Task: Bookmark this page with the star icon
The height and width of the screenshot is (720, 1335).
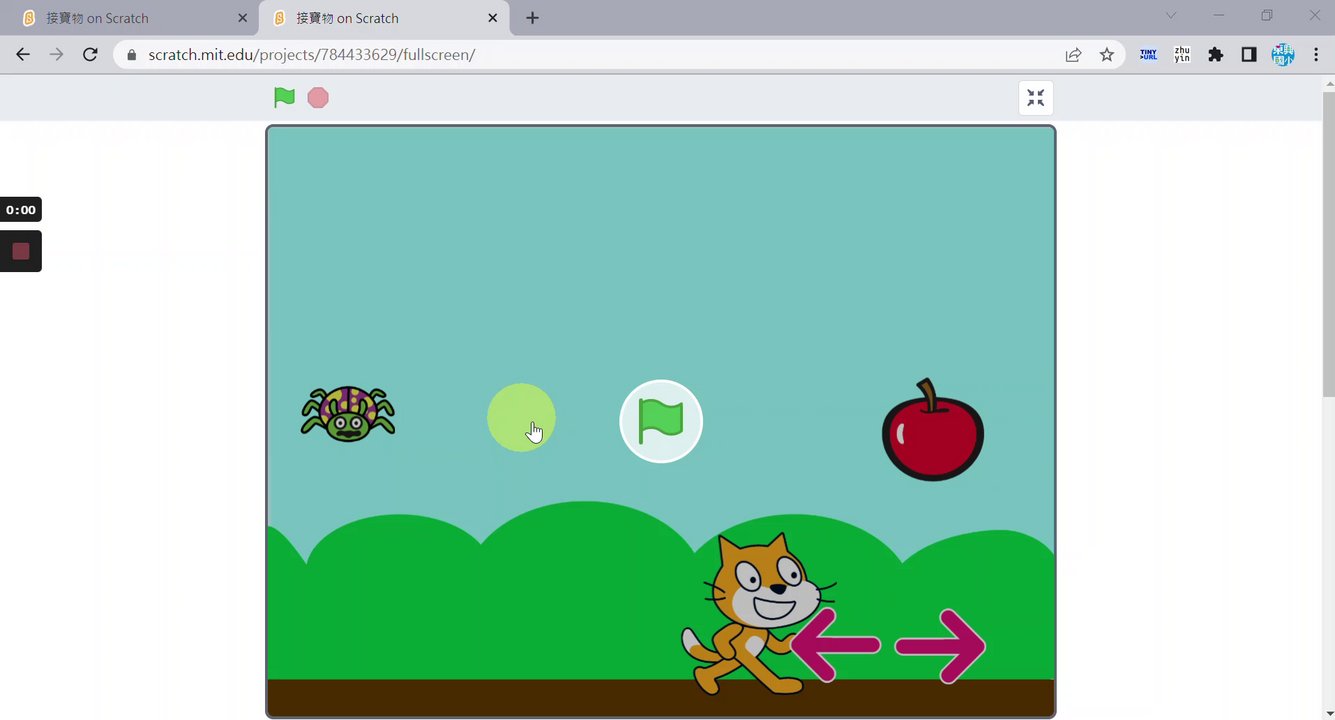Action: (x=1107, y=55)
